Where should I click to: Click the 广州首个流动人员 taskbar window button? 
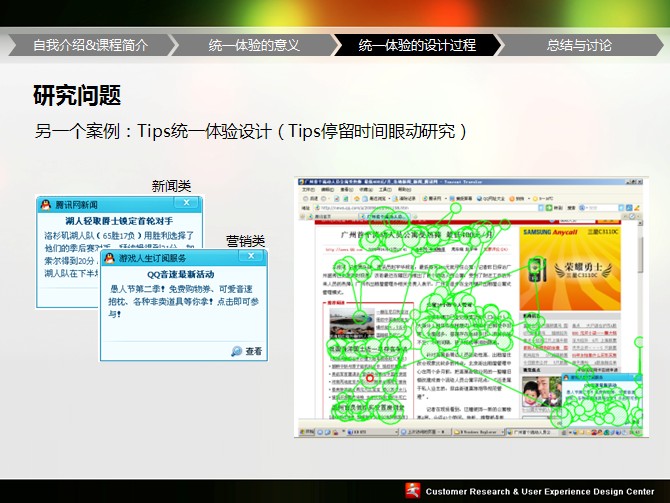(532, 432)
